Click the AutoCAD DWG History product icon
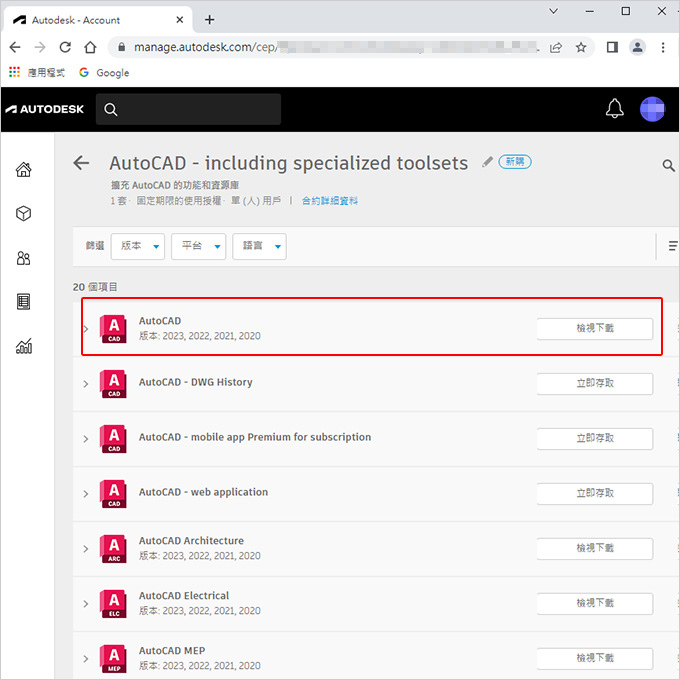680x680 pixels. (113, 384)
